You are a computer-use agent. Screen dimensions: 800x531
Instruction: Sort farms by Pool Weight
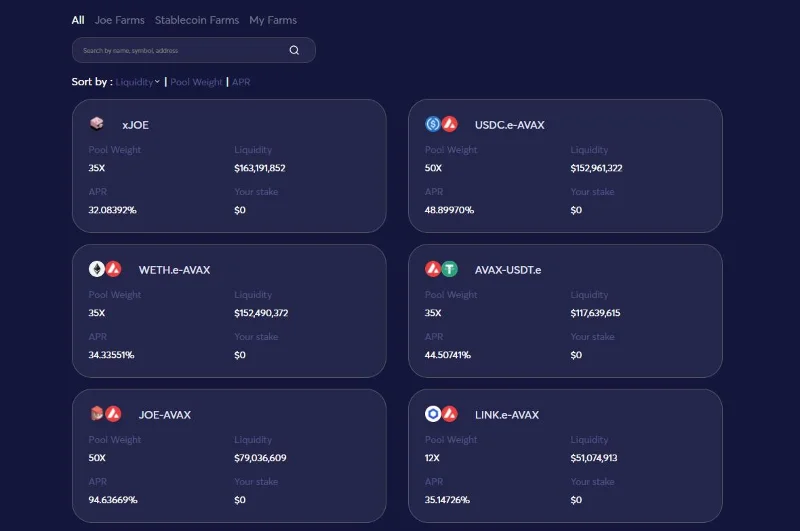pos(196,82)
